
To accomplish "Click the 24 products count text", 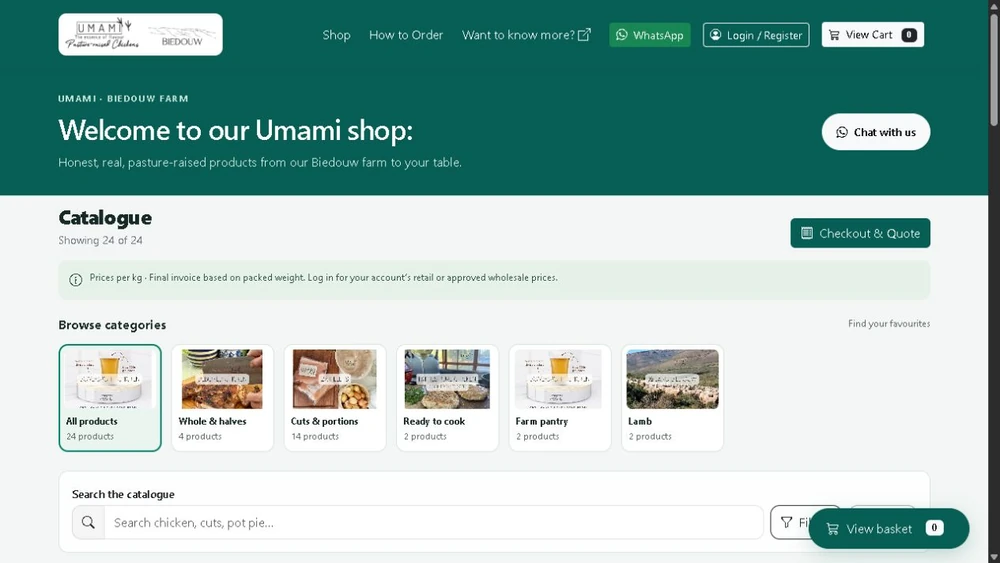I will click(90, 437).
